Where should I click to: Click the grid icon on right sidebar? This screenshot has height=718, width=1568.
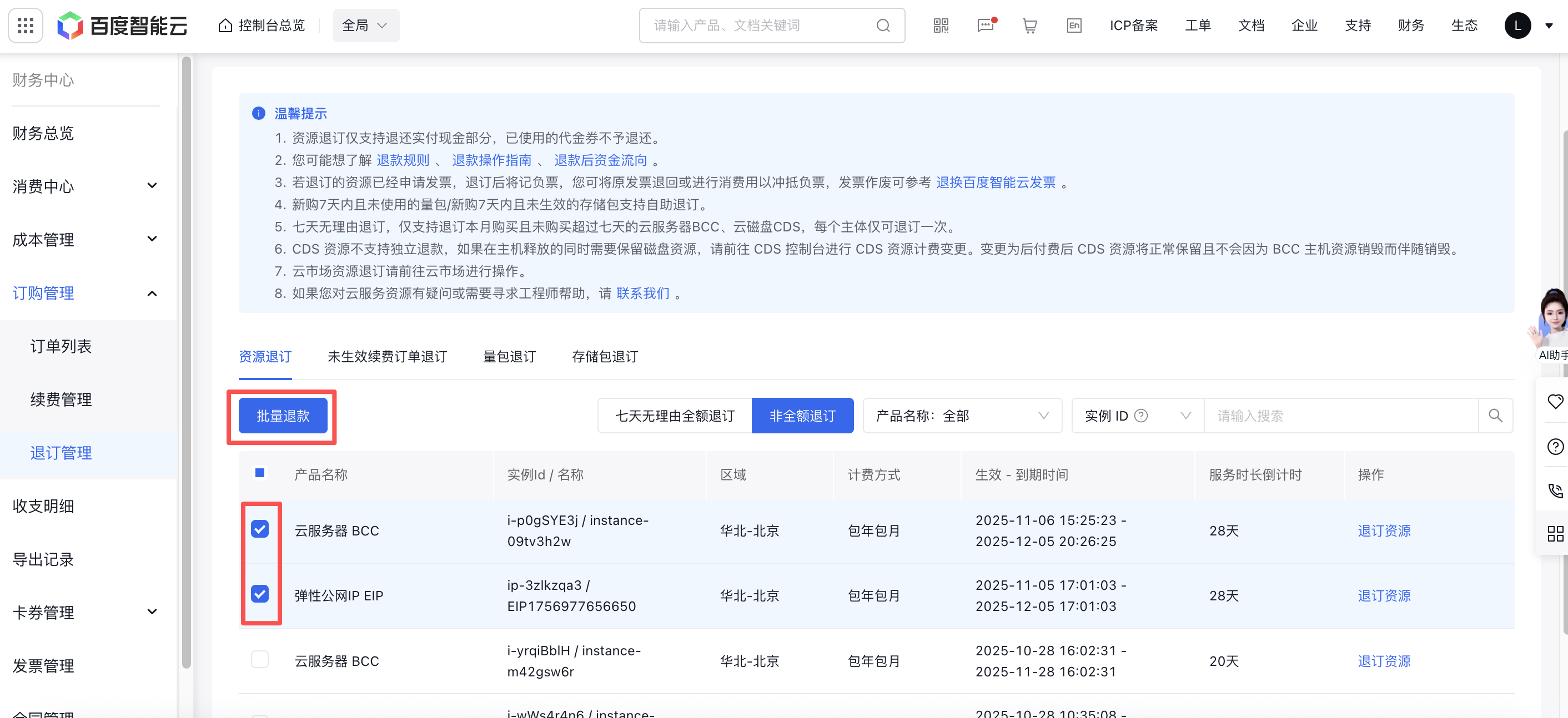(1555, 534)
